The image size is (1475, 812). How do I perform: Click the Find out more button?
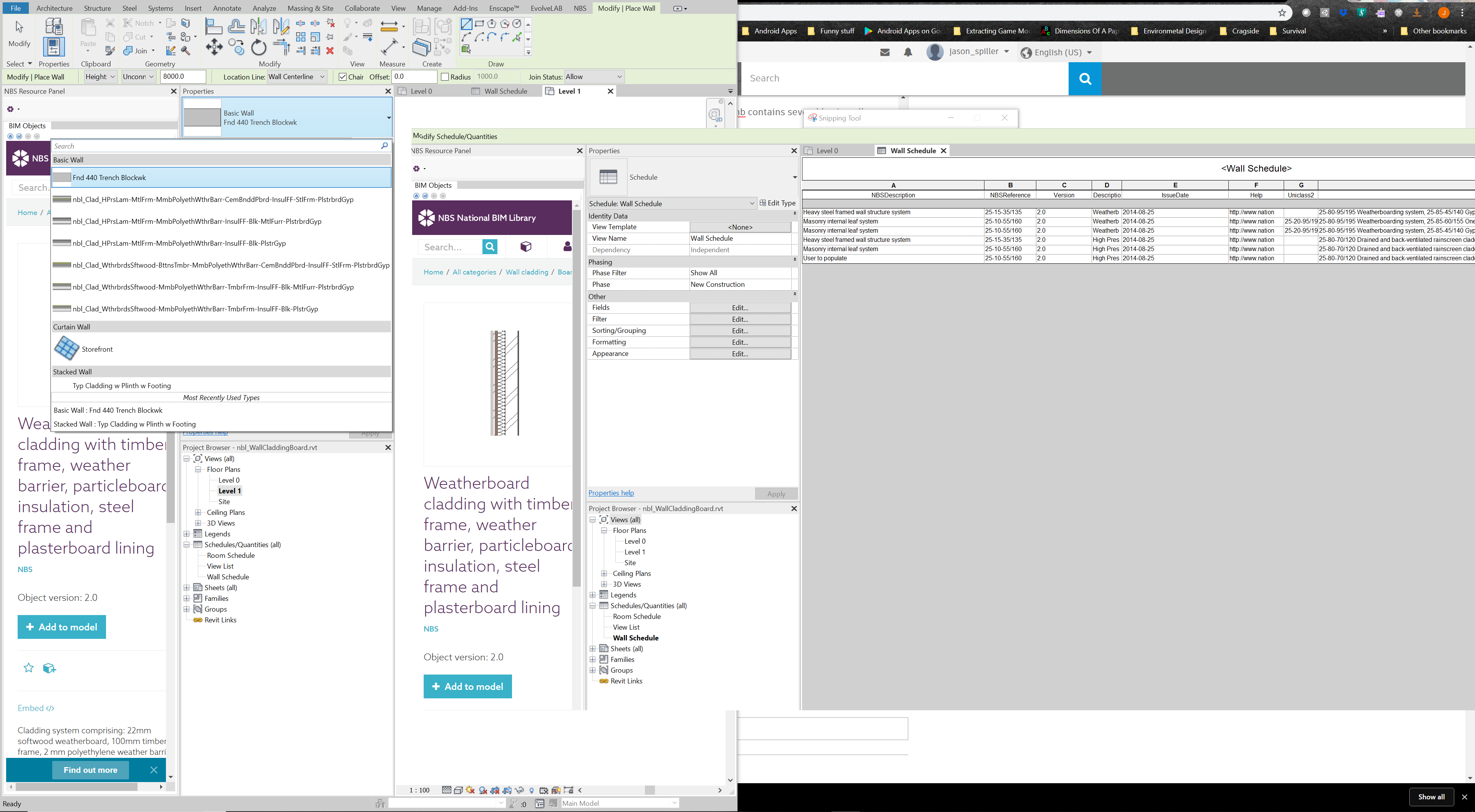click(x=91, y=770)
